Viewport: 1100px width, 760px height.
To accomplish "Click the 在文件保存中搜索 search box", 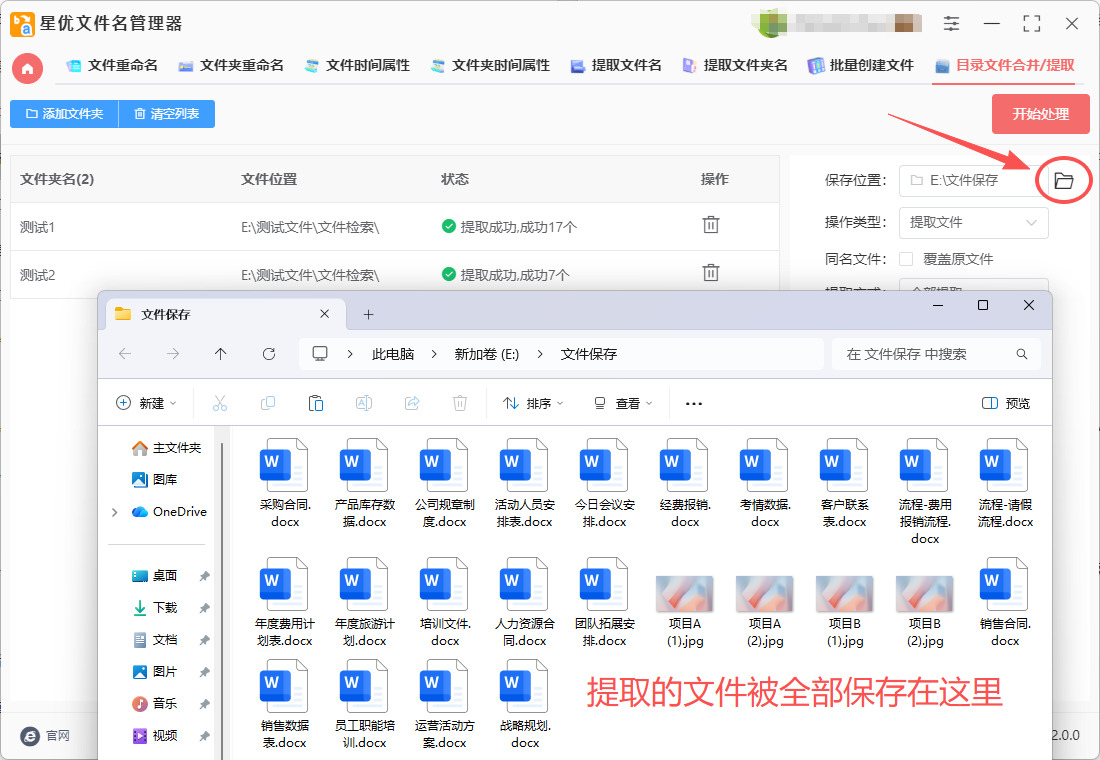I will [925, 354].
